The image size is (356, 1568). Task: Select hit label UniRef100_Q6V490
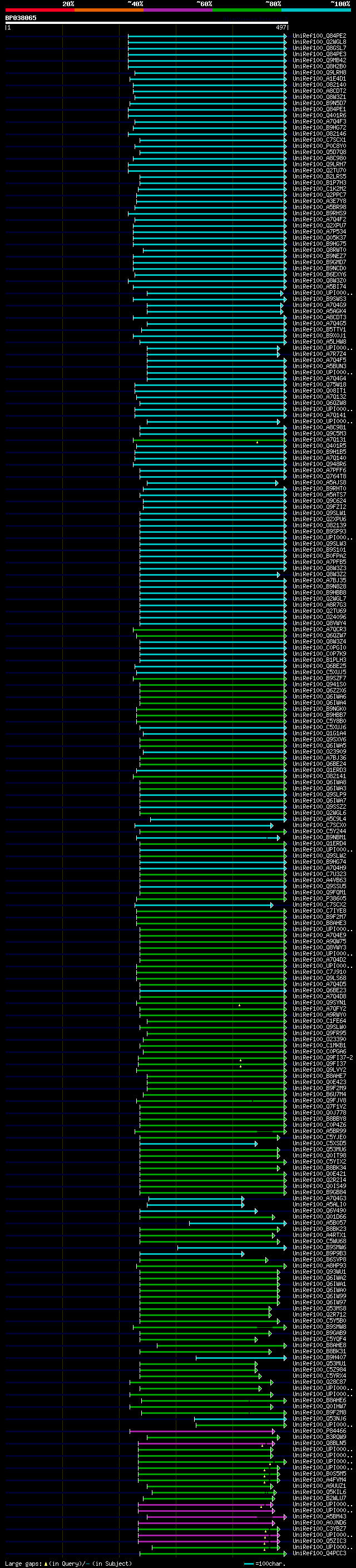click(319, 1210)
